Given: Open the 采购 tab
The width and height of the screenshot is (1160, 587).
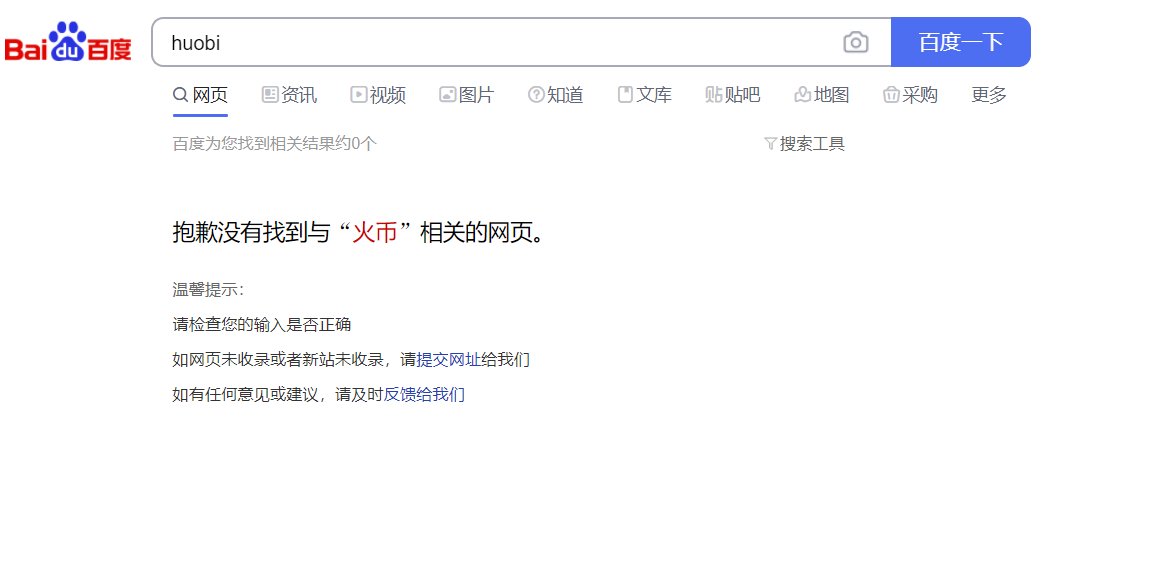Looking at the screenshot, I should tap(911, 95).
